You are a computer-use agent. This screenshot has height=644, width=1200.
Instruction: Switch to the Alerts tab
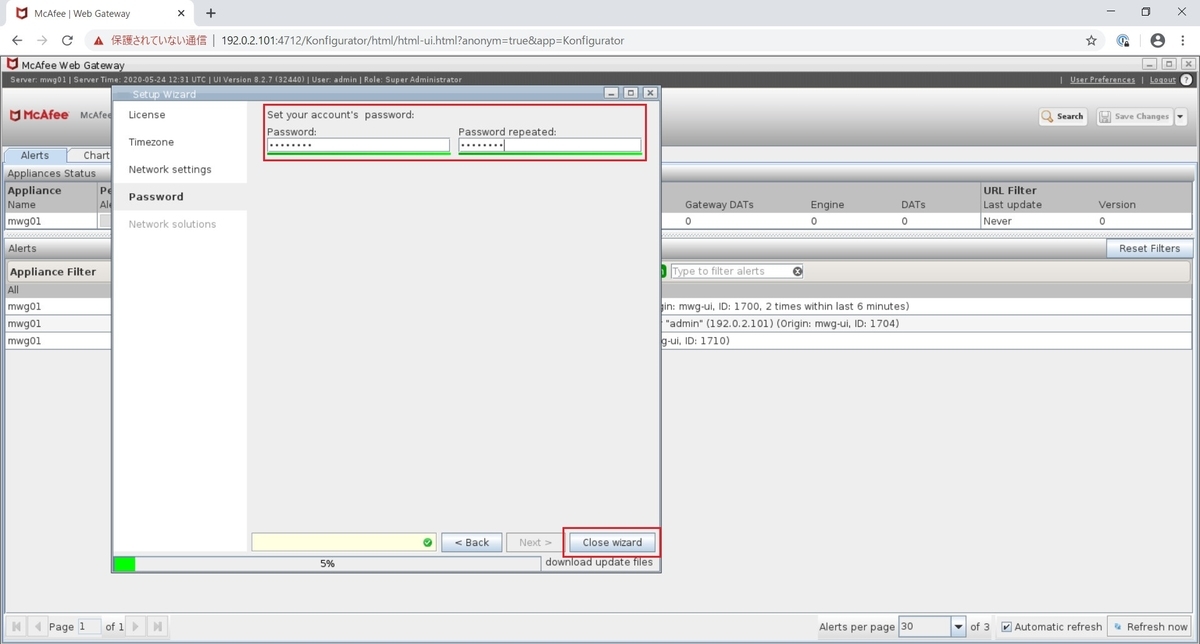coord(35,155)
